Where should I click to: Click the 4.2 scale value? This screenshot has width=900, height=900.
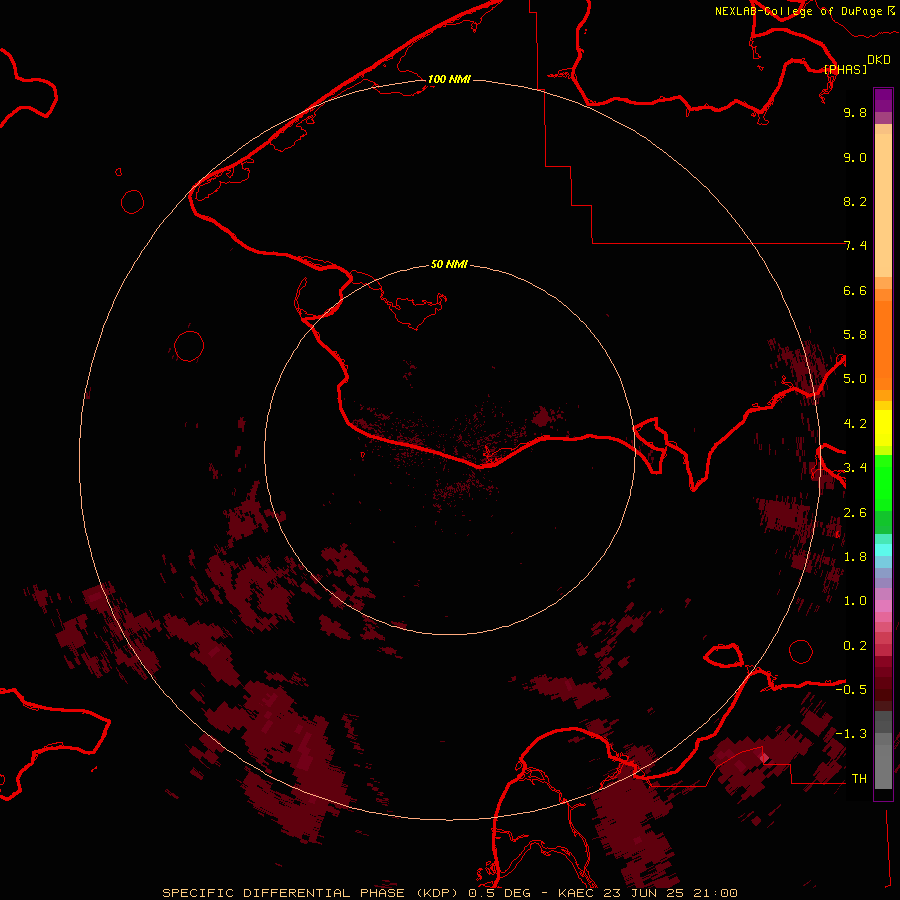[855, 424]
